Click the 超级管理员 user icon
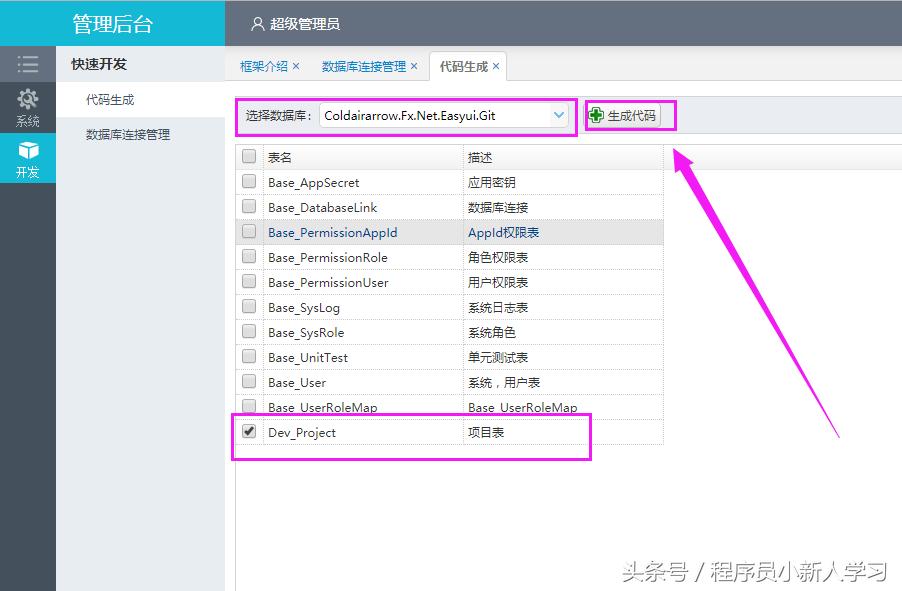The height and width of the screenshot is (591, 902). point(256,21)
